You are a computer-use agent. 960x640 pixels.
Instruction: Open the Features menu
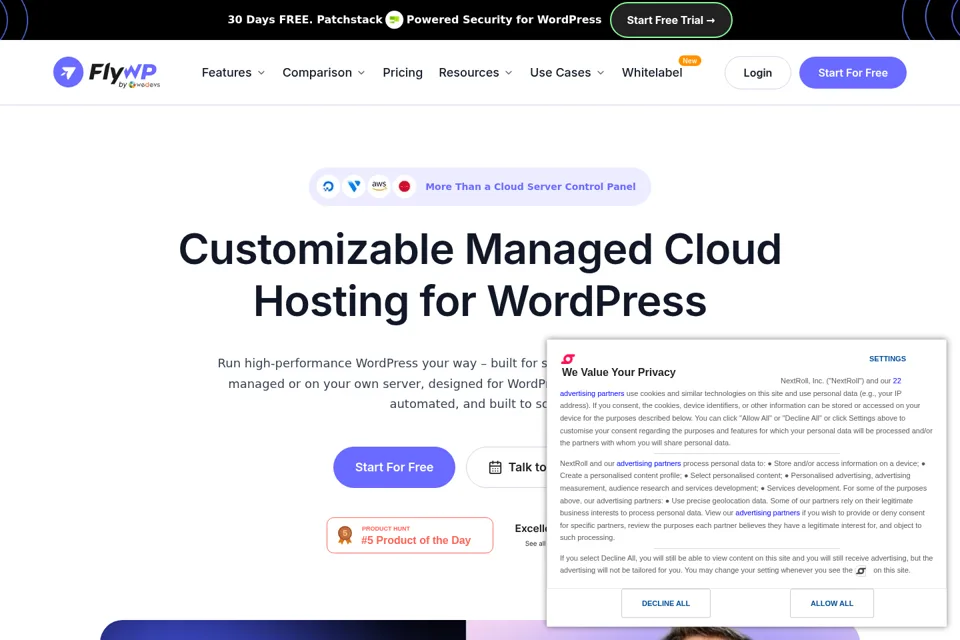[233, 73]
